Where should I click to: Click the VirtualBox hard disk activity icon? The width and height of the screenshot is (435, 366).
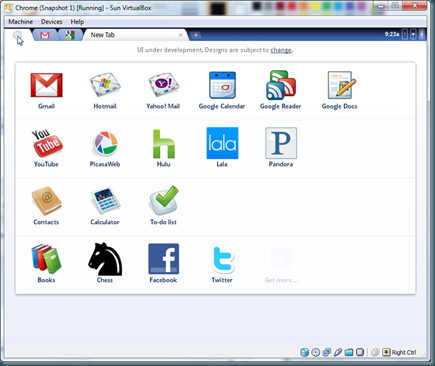click(304, 352)
